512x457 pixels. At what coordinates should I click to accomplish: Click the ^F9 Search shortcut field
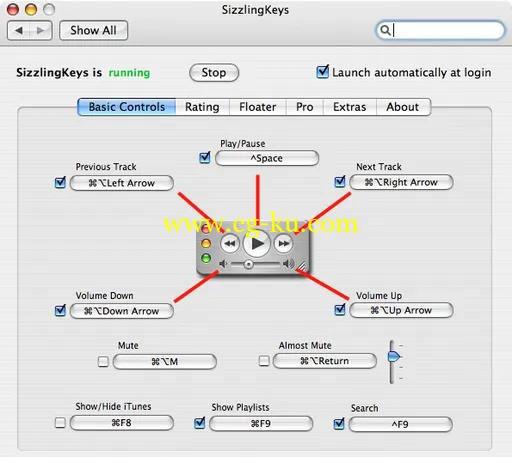pos(400,424)
